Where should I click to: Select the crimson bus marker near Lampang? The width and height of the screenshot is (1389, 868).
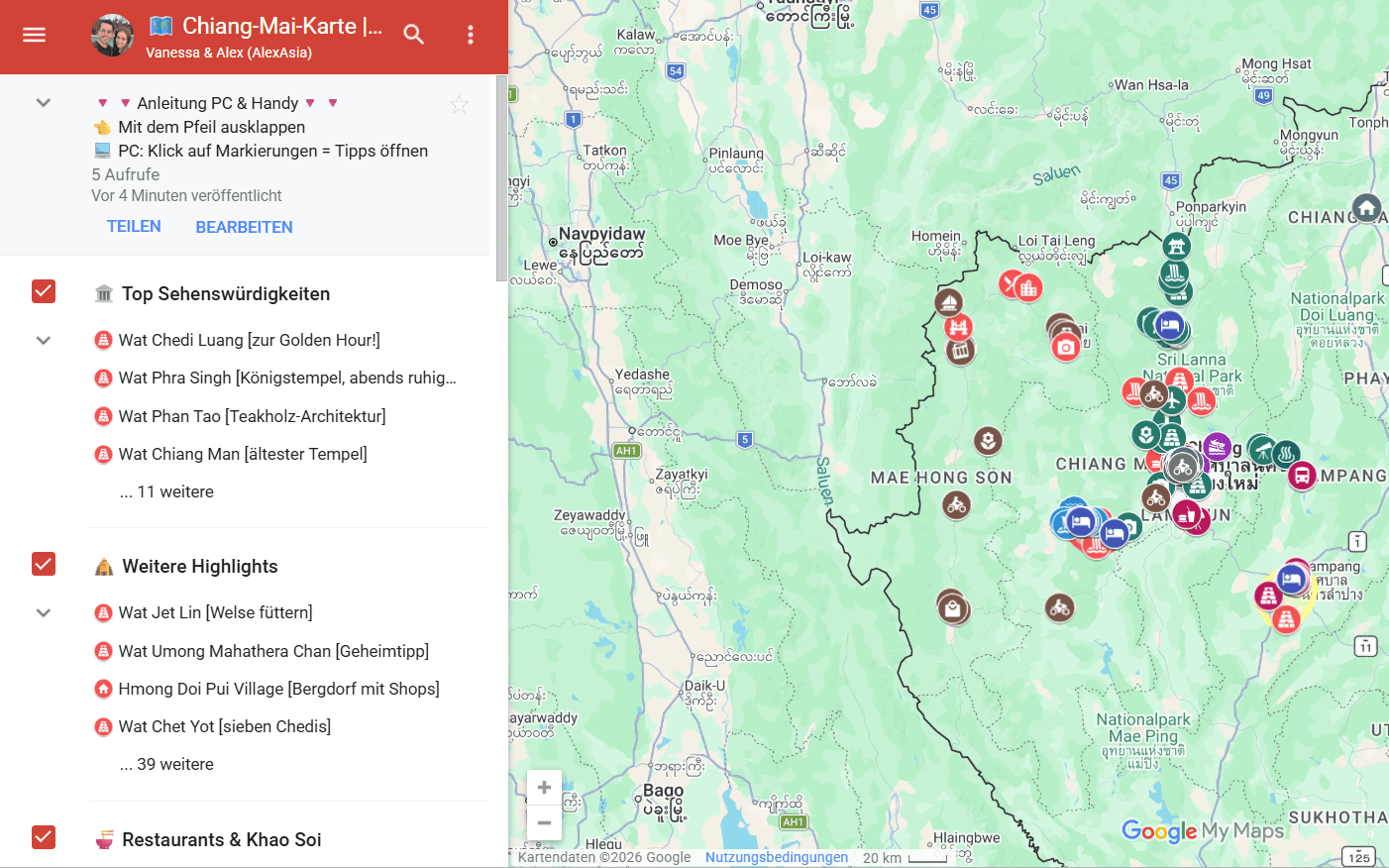[1302, 476]
